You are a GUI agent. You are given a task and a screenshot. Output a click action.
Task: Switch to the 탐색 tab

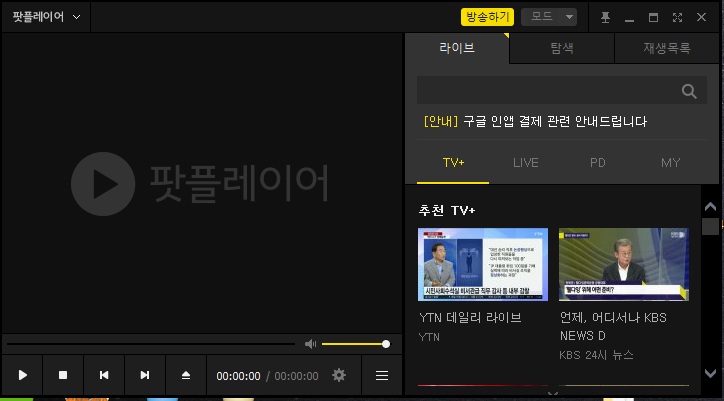coord(562,48)
